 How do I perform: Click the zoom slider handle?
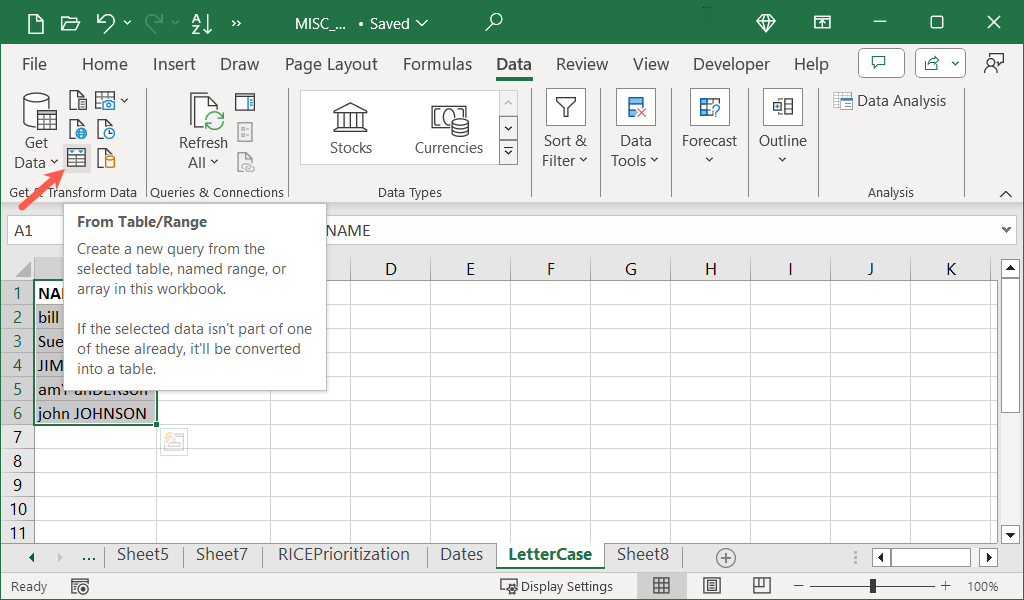pos(873,586)
